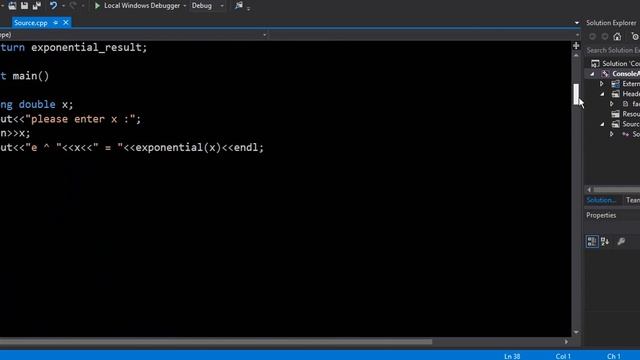
Task: Click the Pending Changes Filter clock icon
Action: coord(635,37)
